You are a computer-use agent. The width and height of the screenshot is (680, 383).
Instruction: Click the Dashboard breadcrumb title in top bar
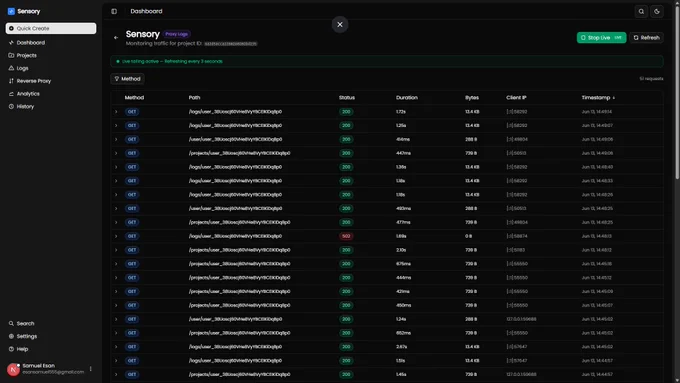pyautogui.click(x=146, y=11)
